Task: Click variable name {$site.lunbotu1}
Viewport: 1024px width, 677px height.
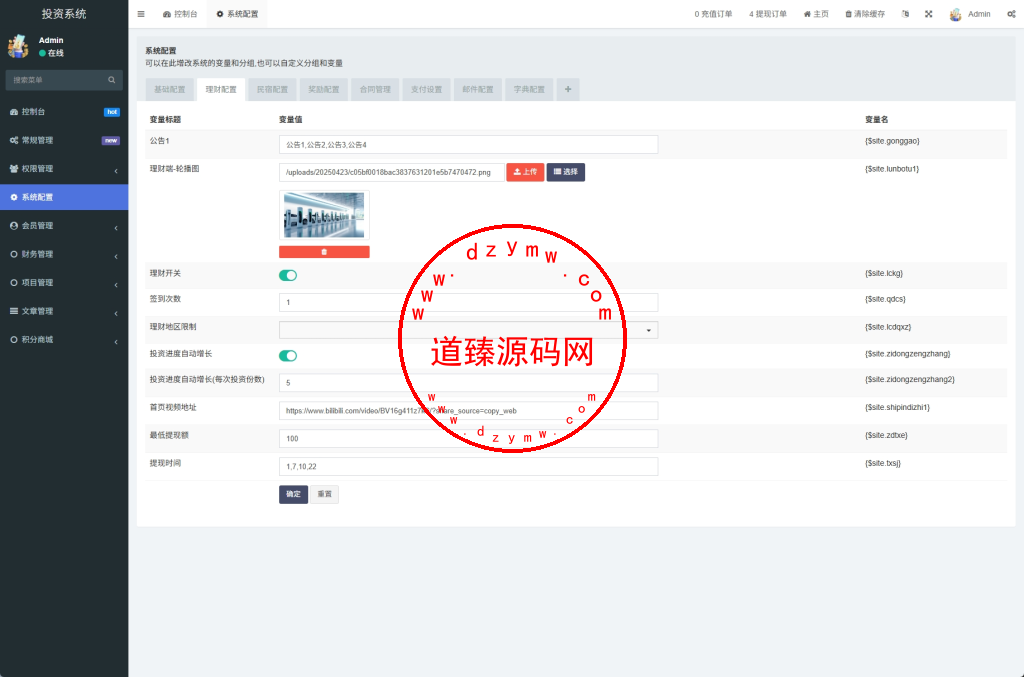Action: coord(892,169)
